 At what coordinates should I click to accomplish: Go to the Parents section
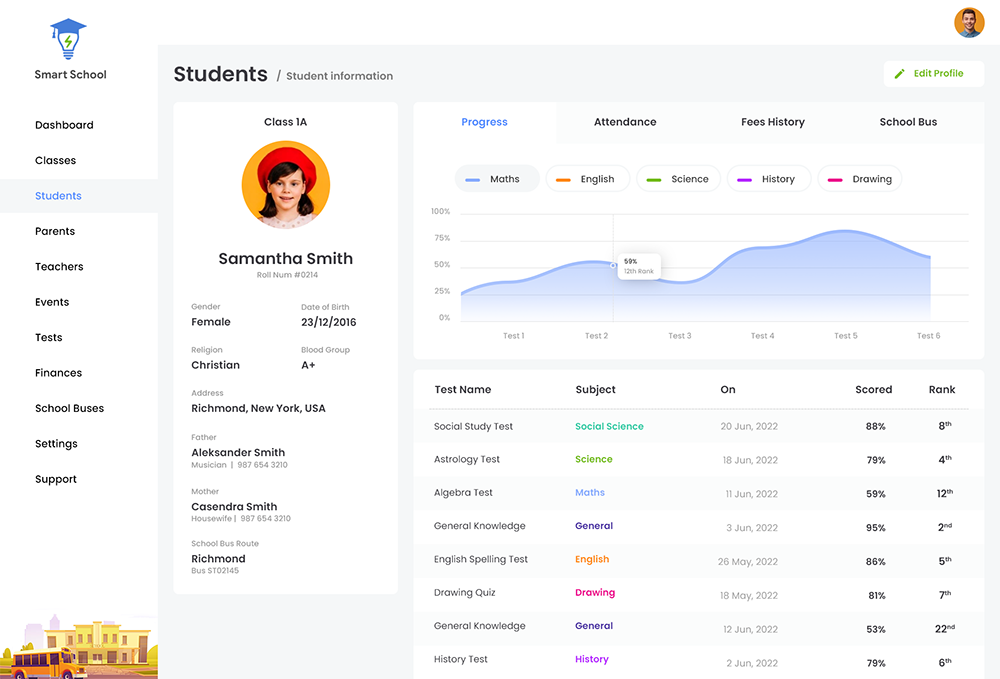[55, 231]
